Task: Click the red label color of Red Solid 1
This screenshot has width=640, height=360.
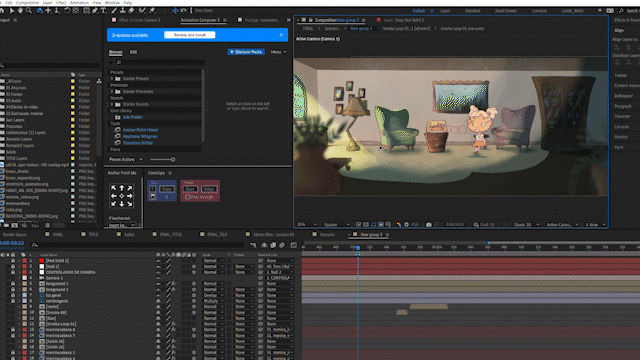Action: (x=24, y=260)
